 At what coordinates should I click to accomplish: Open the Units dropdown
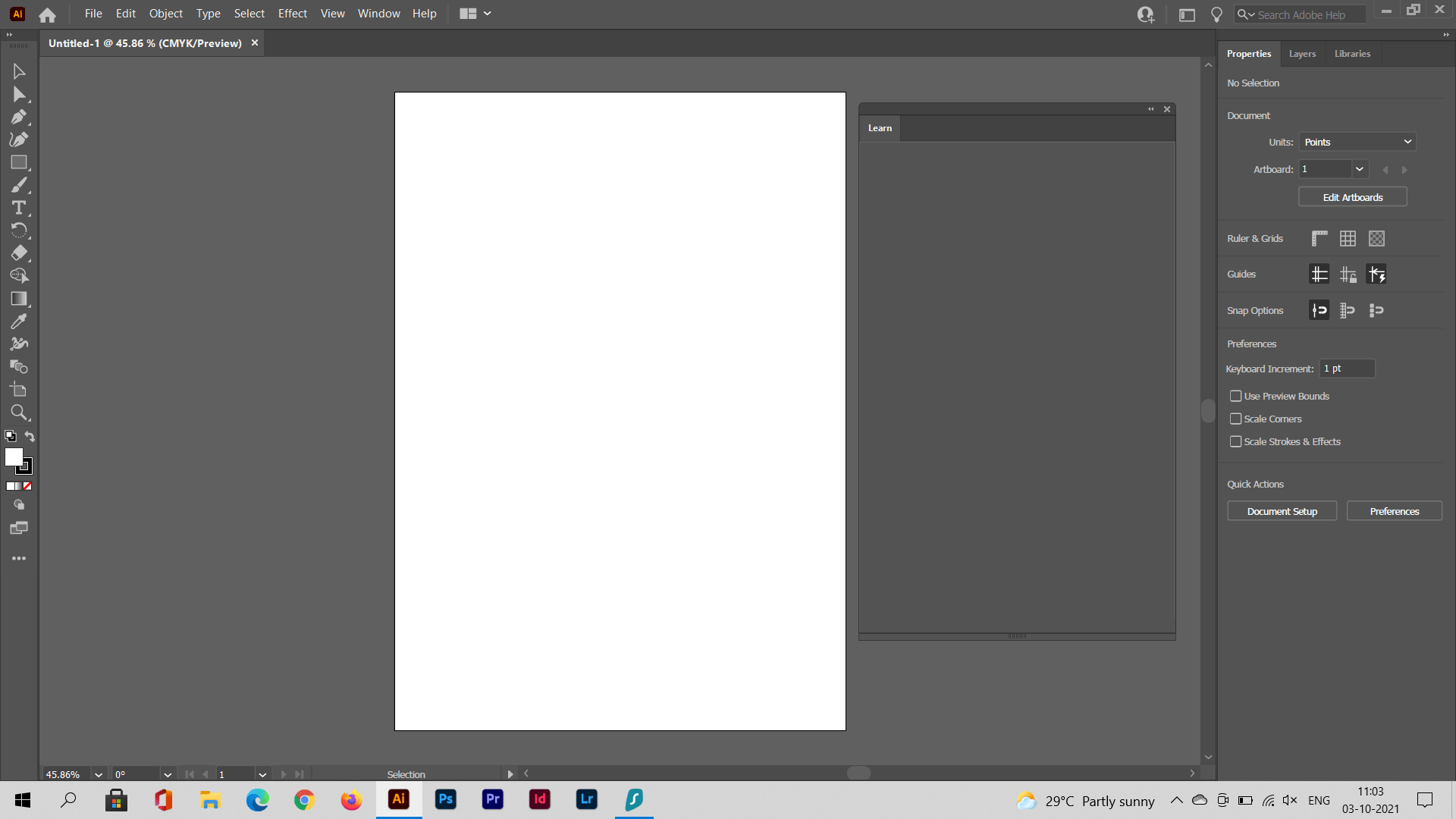point(1357,141)
